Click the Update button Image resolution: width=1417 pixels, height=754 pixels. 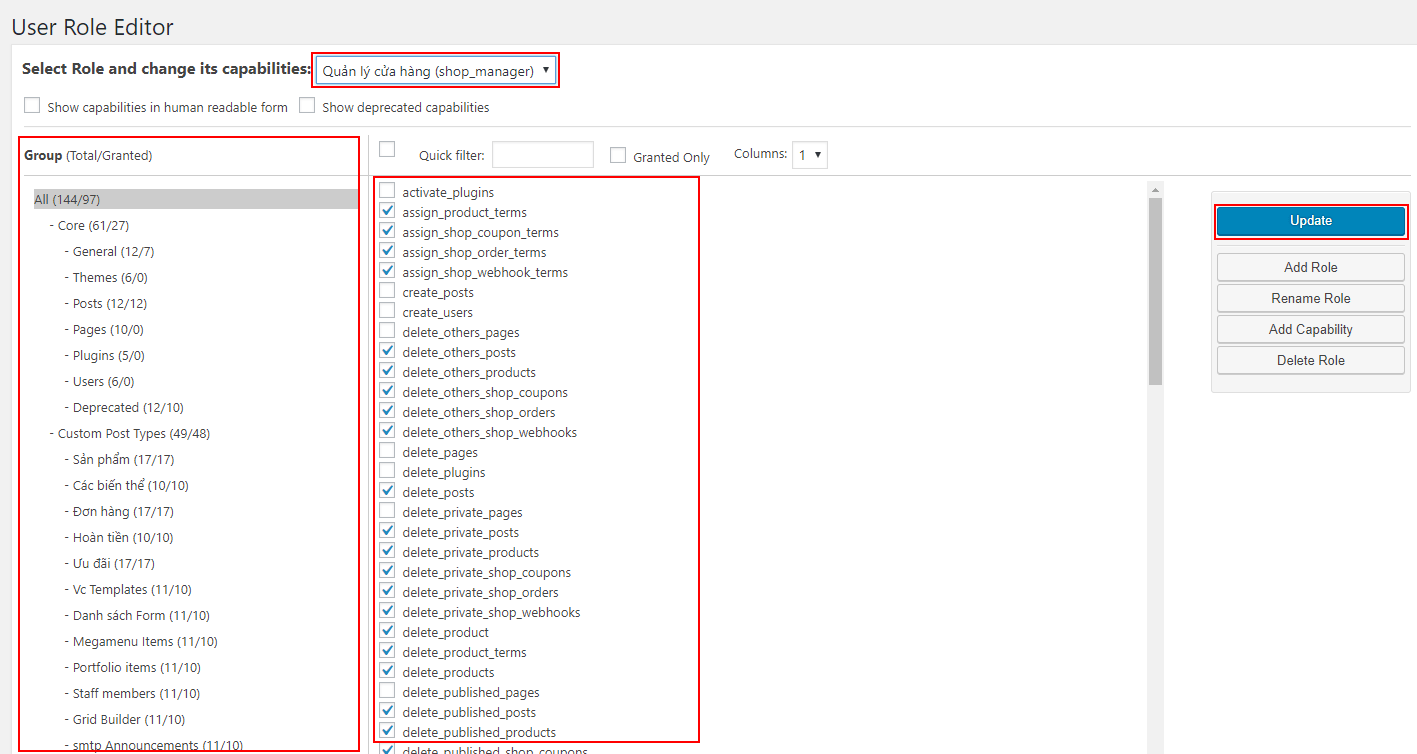[1310, 221]
